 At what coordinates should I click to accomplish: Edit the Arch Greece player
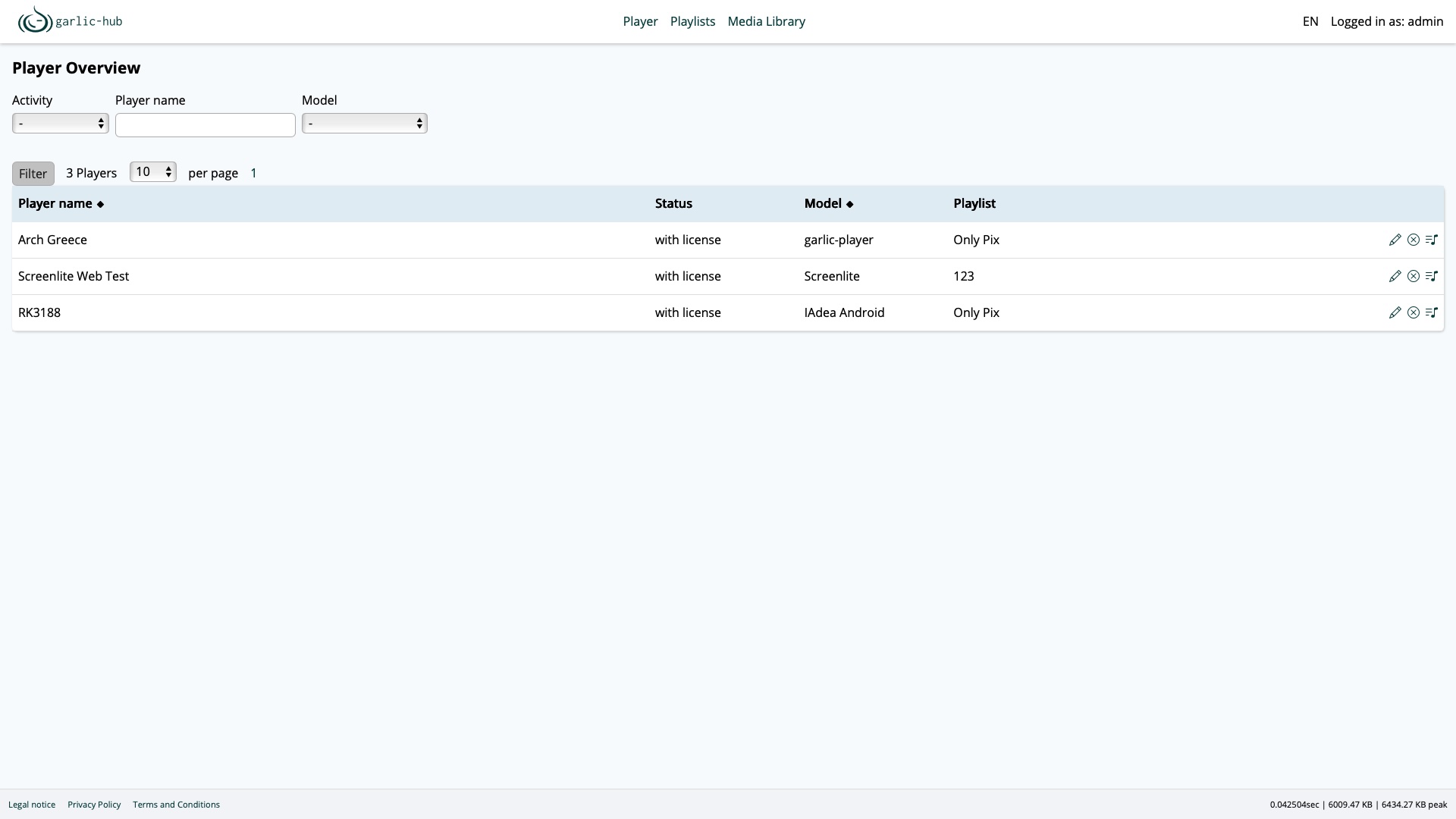(1395, 240)
